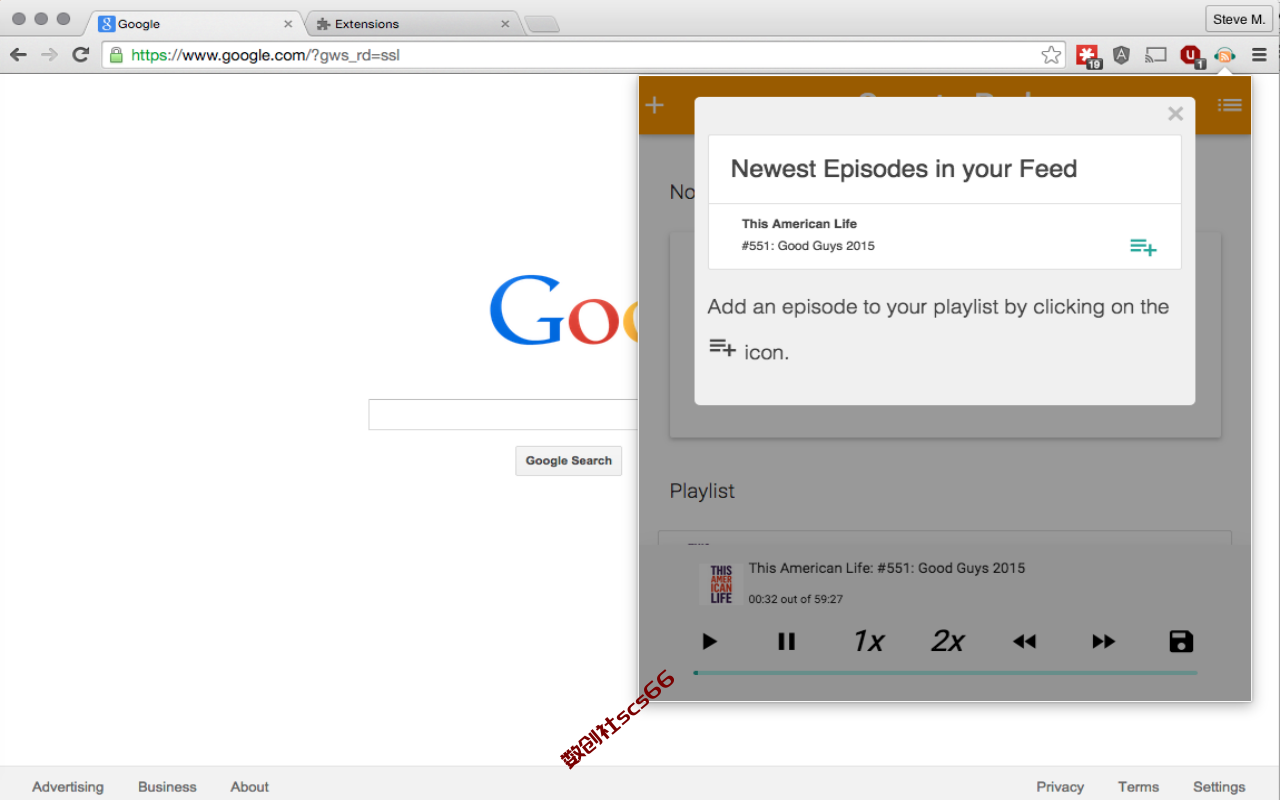Close the Google tab
Image resolution: width=1280 pixels, height=800 pixels.
pos(288,23)
